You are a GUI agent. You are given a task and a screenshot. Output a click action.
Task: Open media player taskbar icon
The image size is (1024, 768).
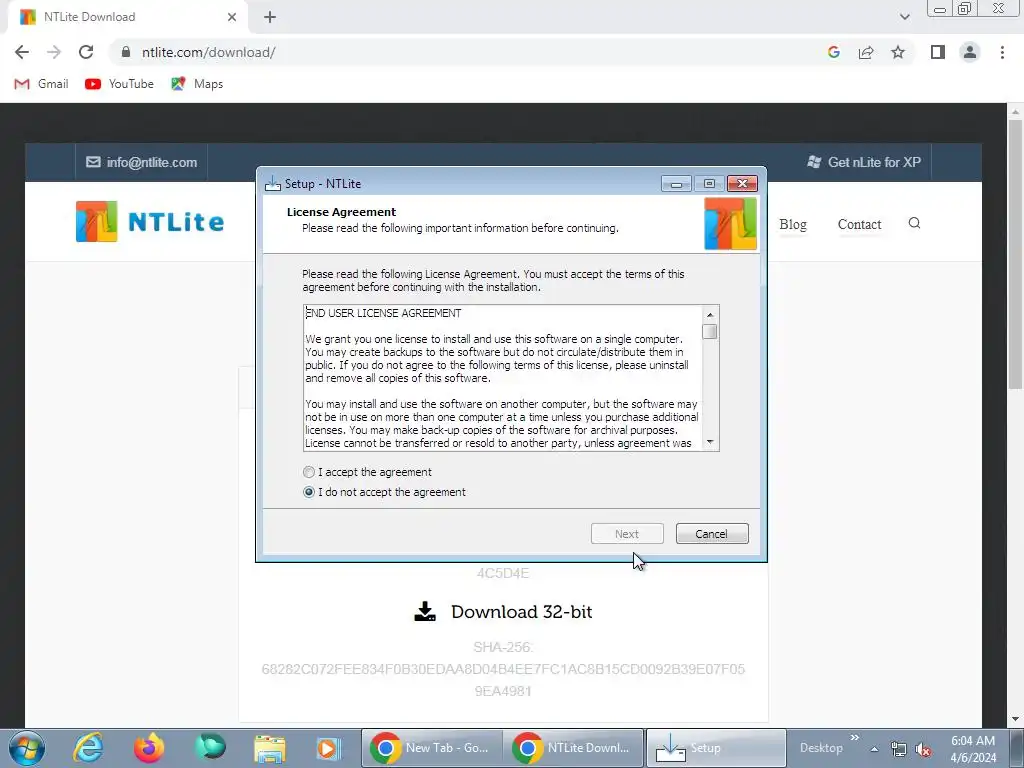(x=328, y=748)
